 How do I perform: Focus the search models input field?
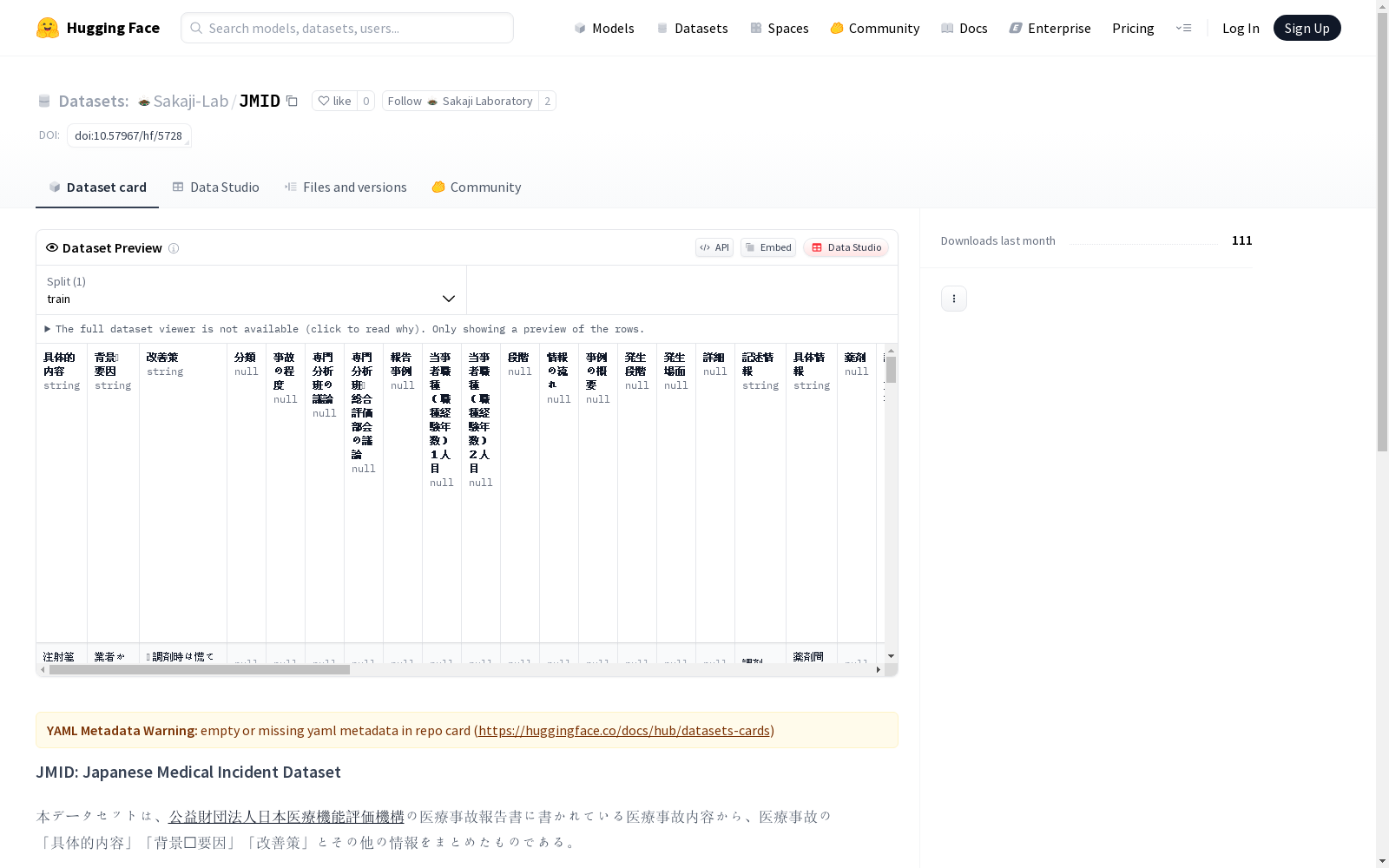[347, 28]
